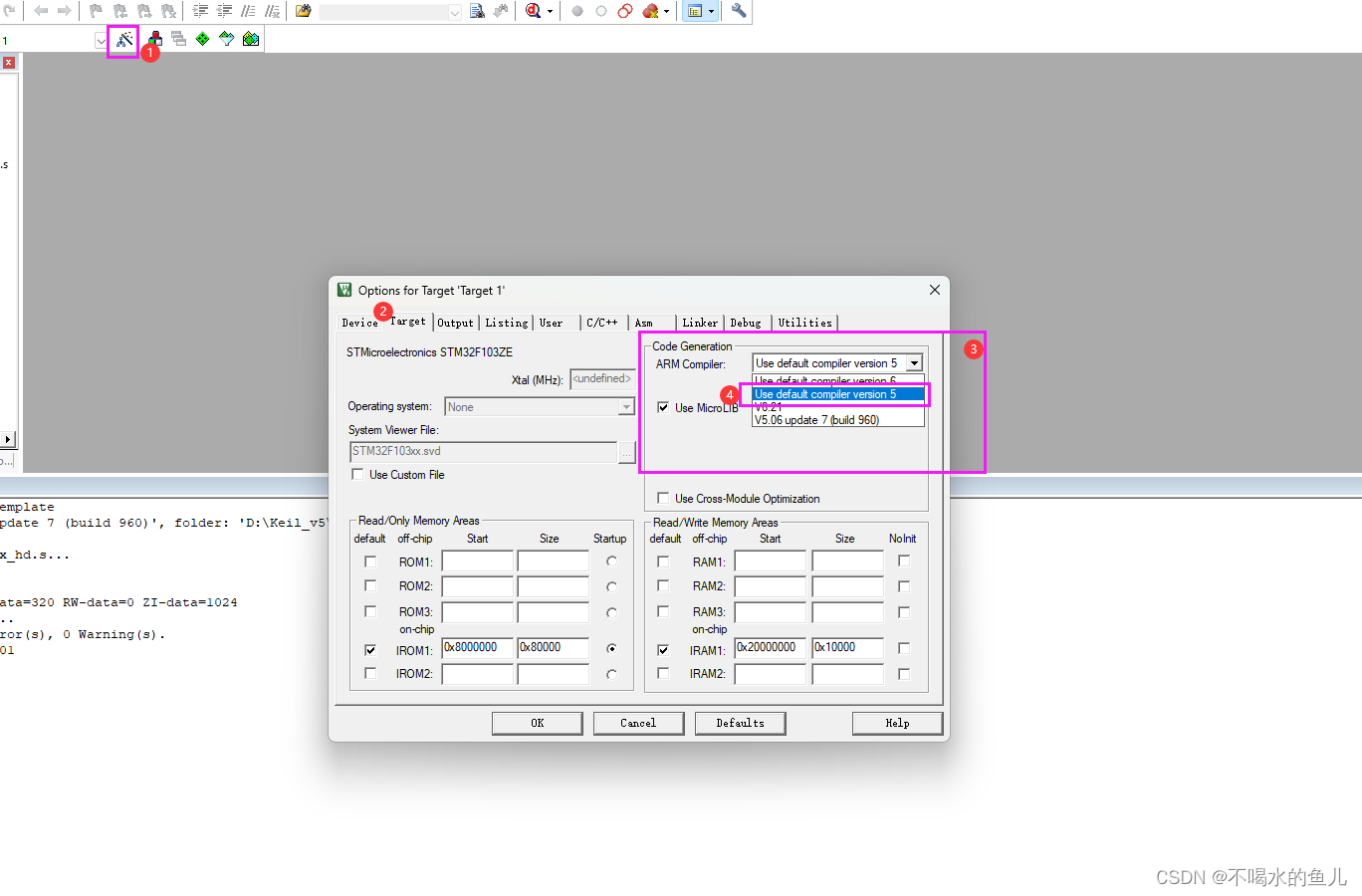1362x896 pixels.
Task: Start debug session magnifier icon
Action: (534, 11)
